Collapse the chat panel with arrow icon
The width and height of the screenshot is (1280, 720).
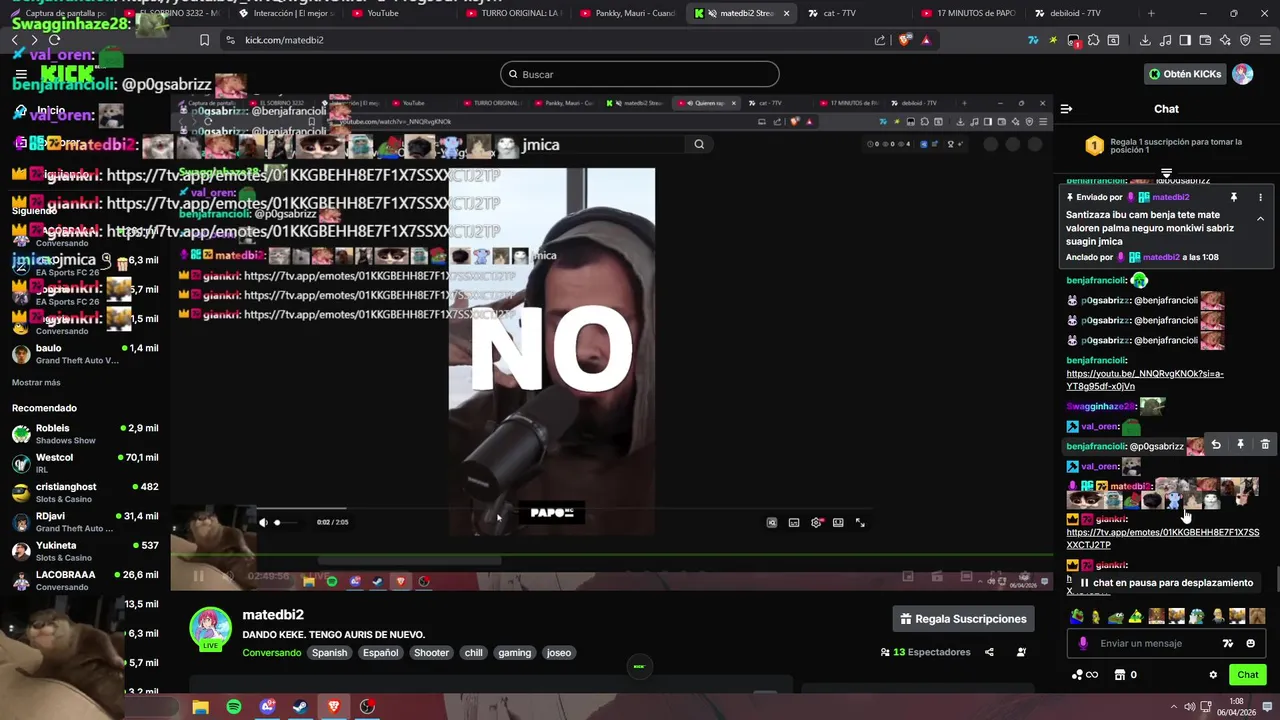pyautogui.click(x=1066, y=109)
